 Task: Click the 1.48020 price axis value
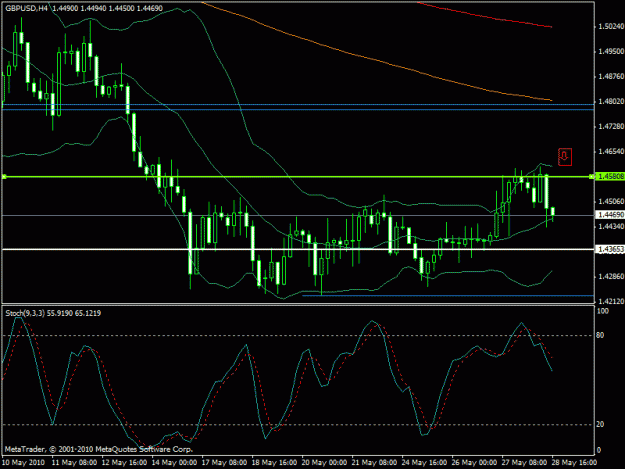point(611,102)
